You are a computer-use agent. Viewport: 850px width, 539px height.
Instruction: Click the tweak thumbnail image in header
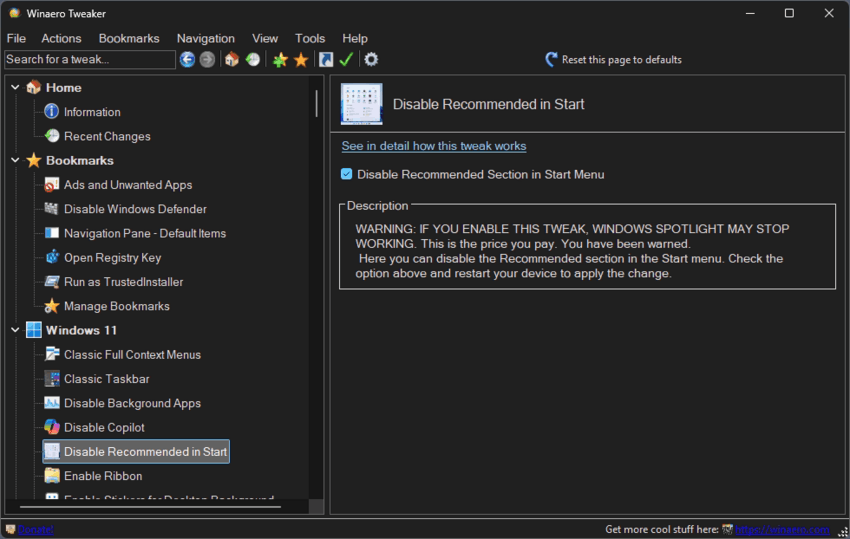click(x=362, y=104)
